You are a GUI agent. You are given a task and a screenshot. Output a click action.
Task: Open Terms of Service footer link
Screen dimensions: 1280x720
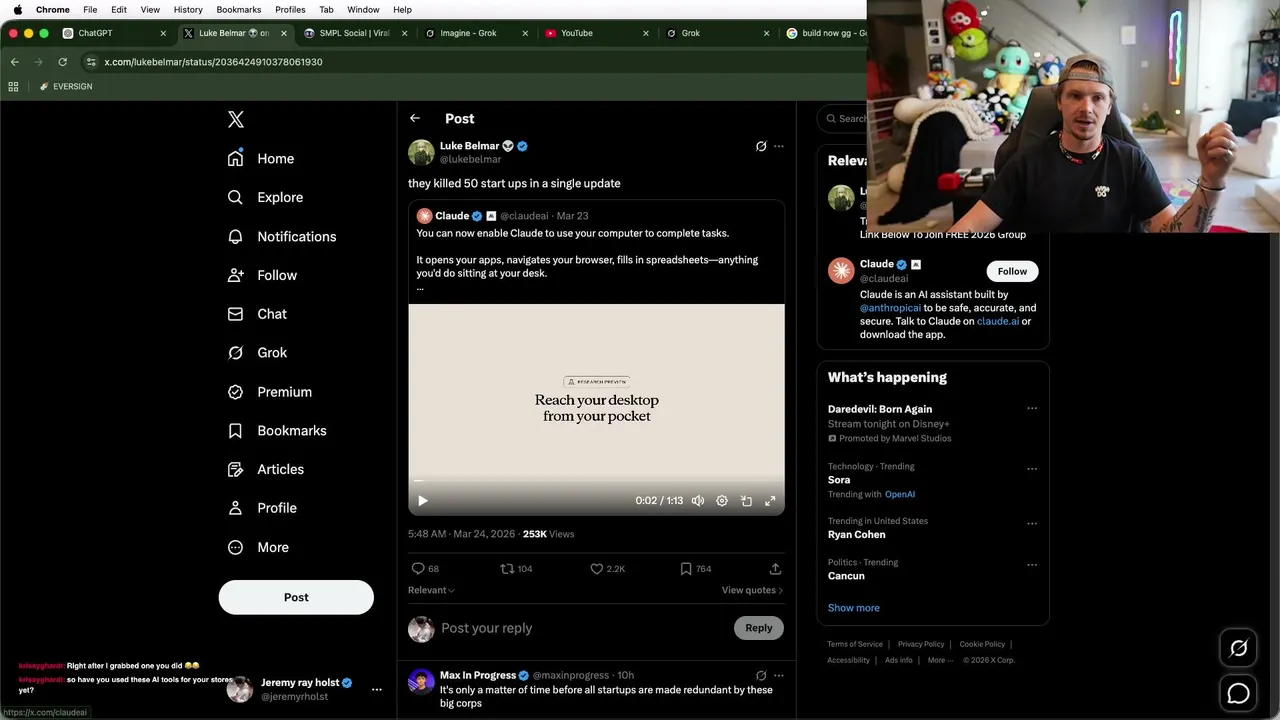point(855,645)
